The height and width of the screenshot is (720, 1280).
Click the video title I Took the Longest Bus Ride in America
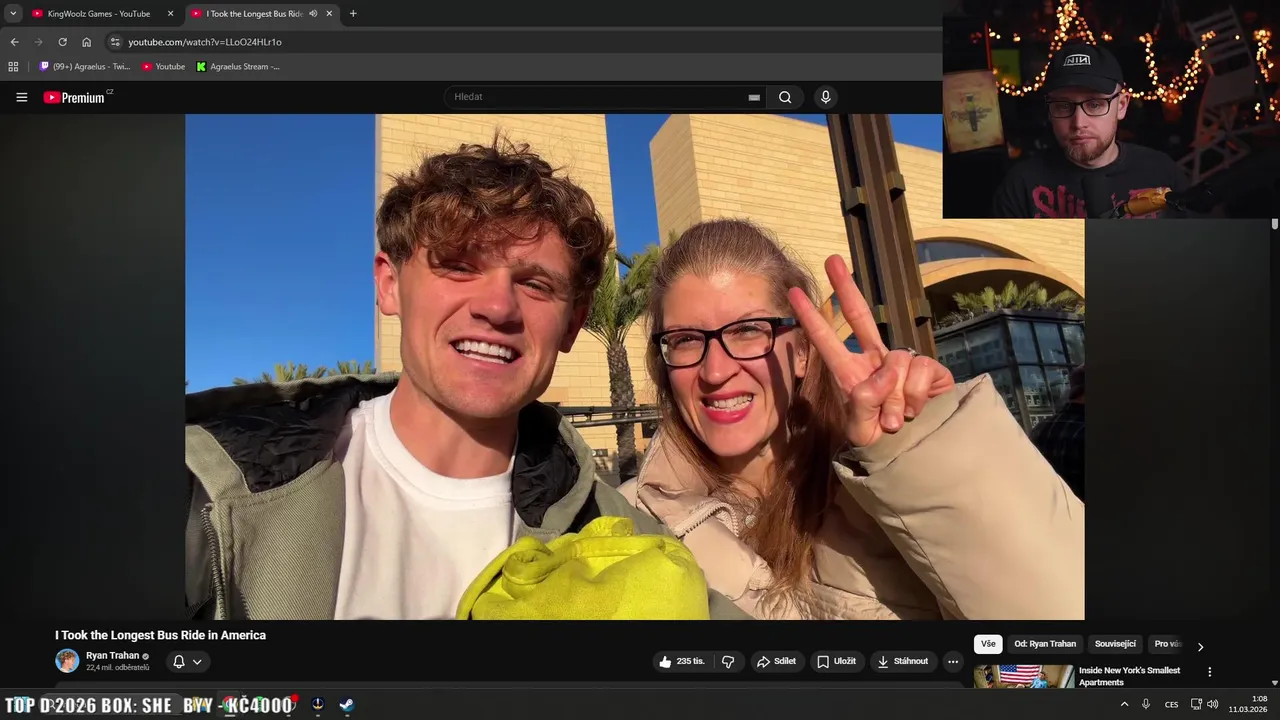tap(160, 635)
